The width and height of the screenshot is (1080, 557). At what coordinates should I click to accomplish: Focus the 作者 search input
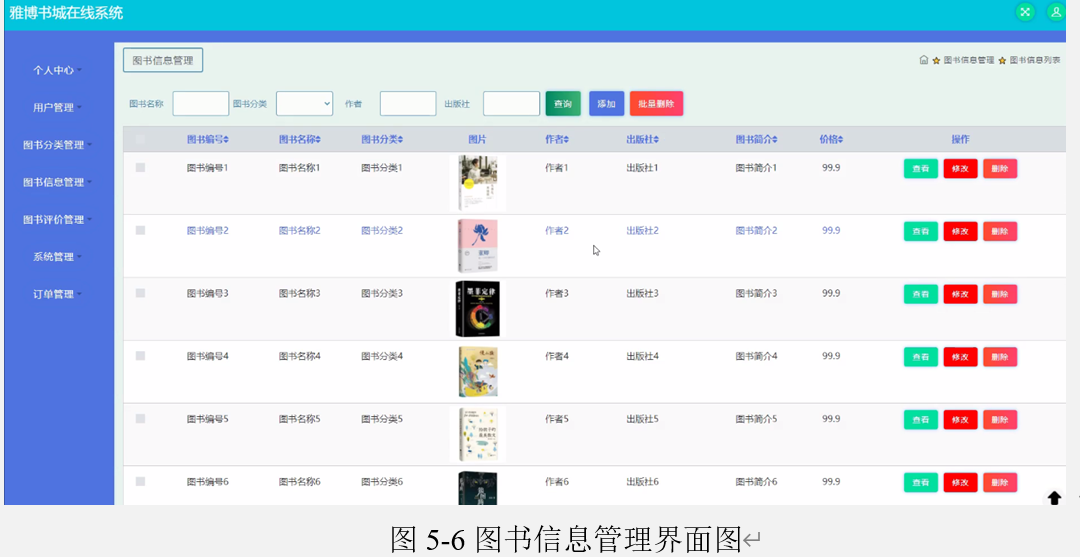(x=408, y=103)
